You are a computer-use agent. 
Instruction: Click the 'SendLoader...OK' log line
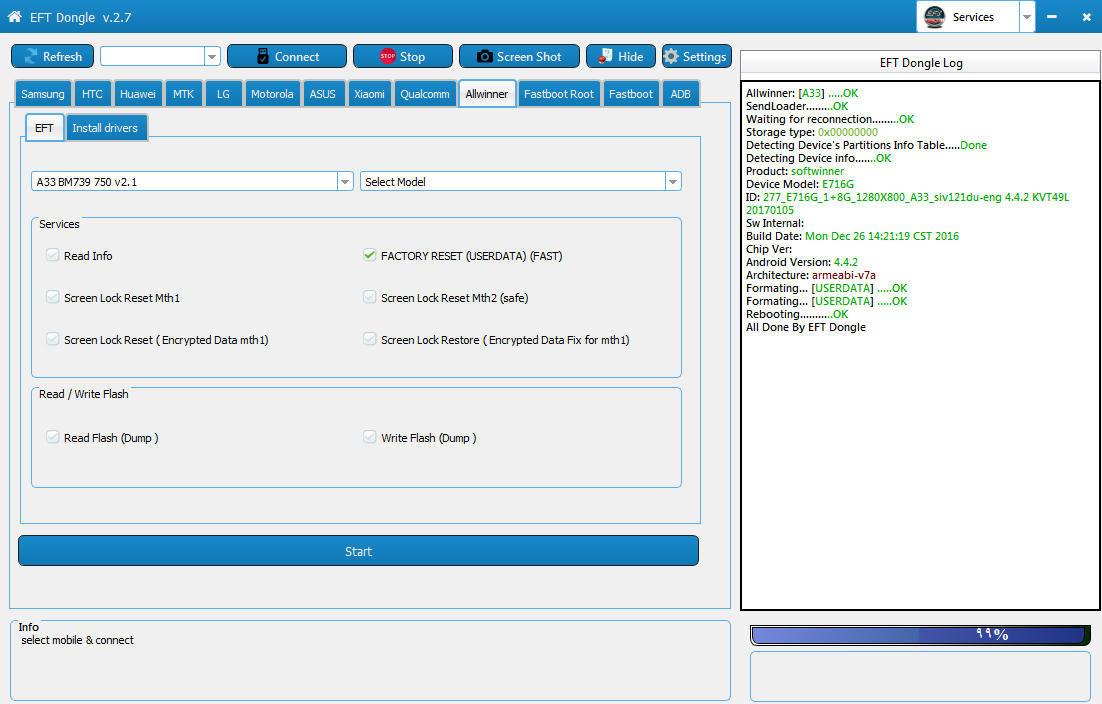(x=797, y=106)
